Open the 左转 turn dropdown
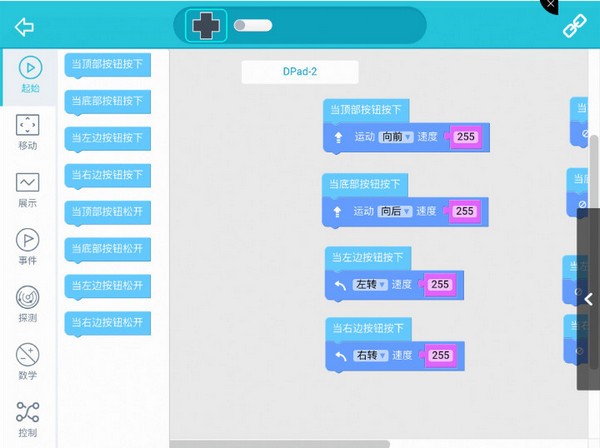 [x=370, y=284]
